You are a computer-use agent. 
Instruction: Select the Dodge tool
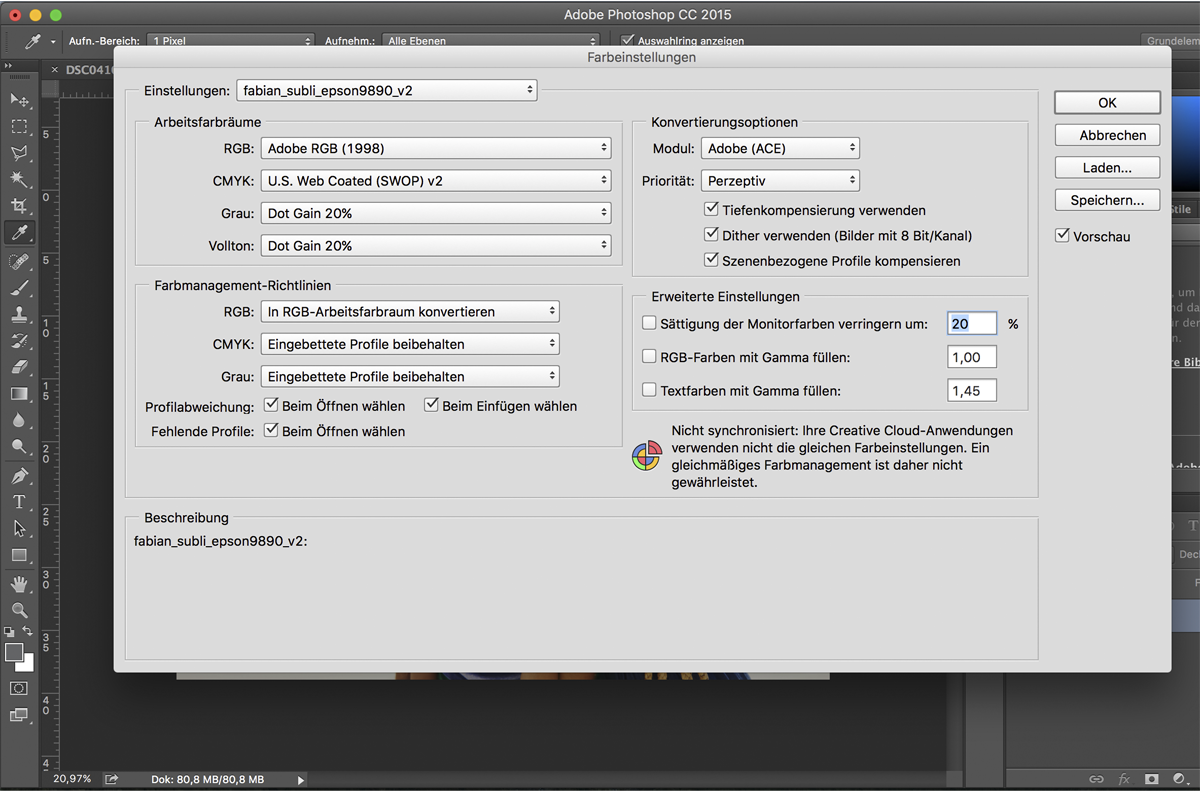pyautogui.click(x=19, y=447)
